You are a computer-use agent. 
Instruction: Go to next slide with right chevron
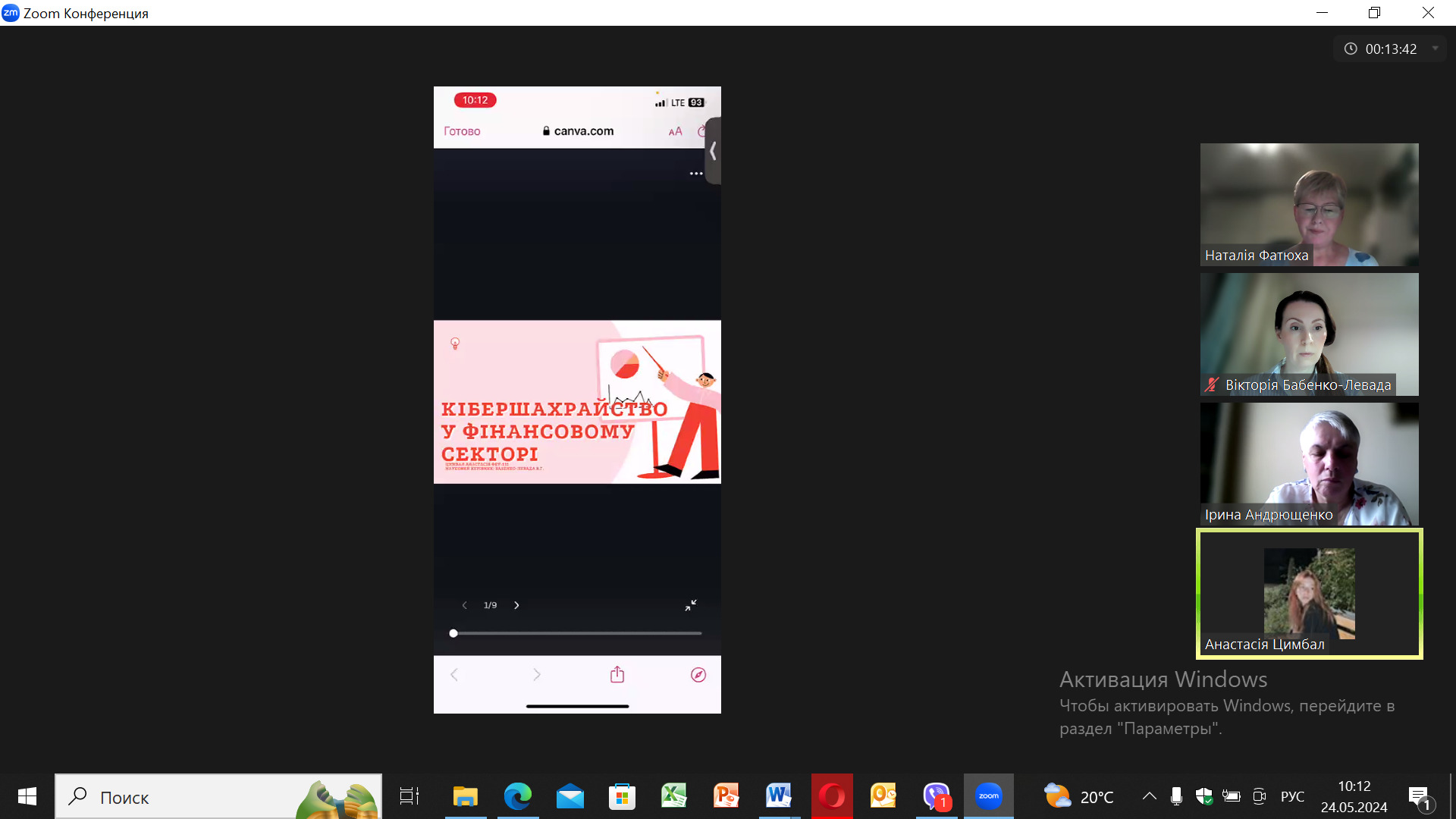516,605
